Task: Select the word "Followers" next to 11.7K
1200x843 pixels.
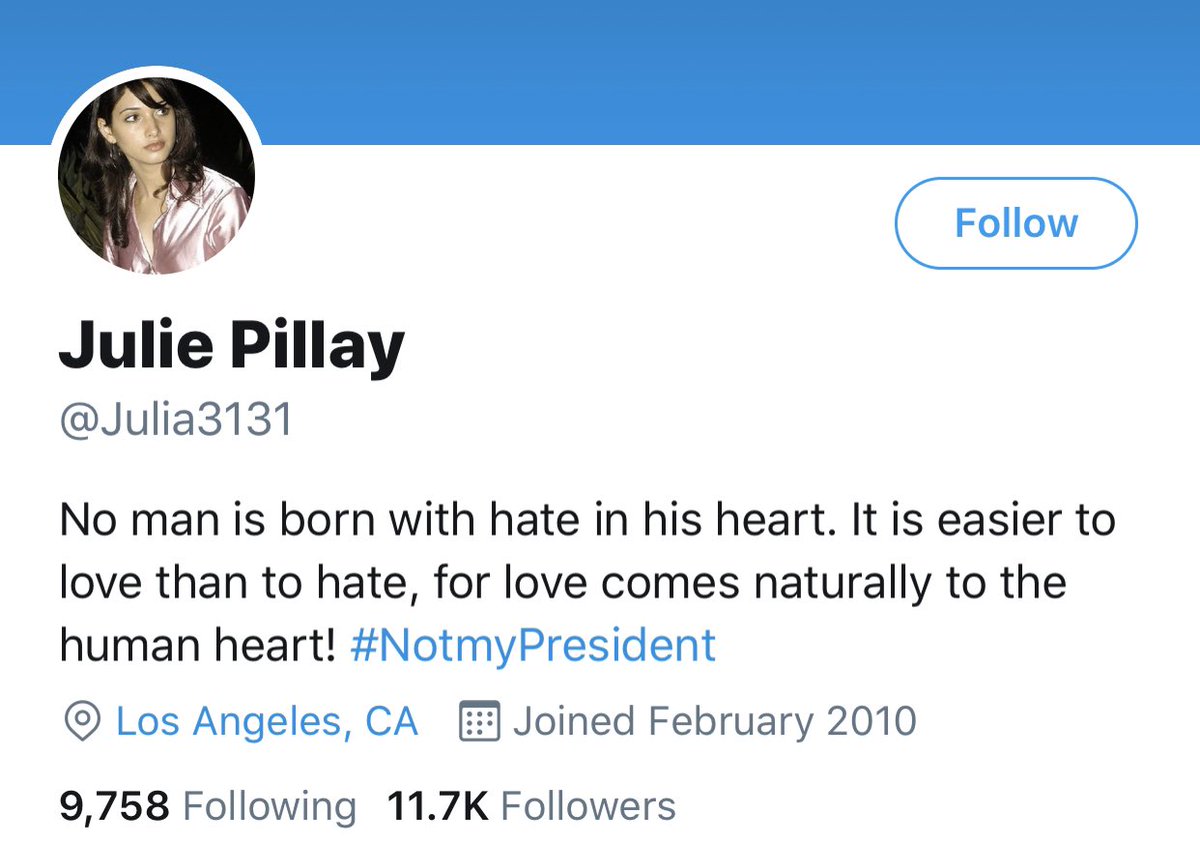Action: tap(588, 805)
